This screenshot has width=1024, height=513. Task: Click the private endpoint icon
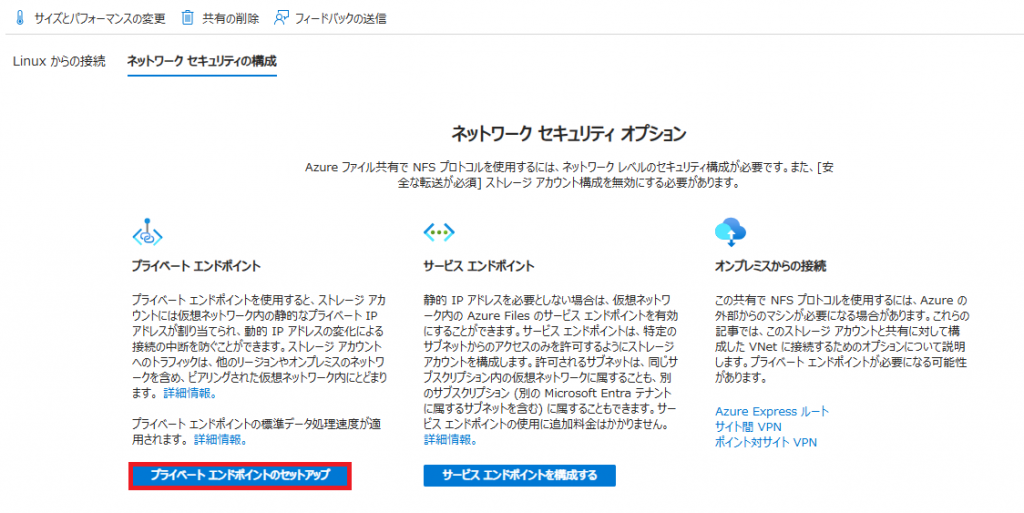coord(147,232)
